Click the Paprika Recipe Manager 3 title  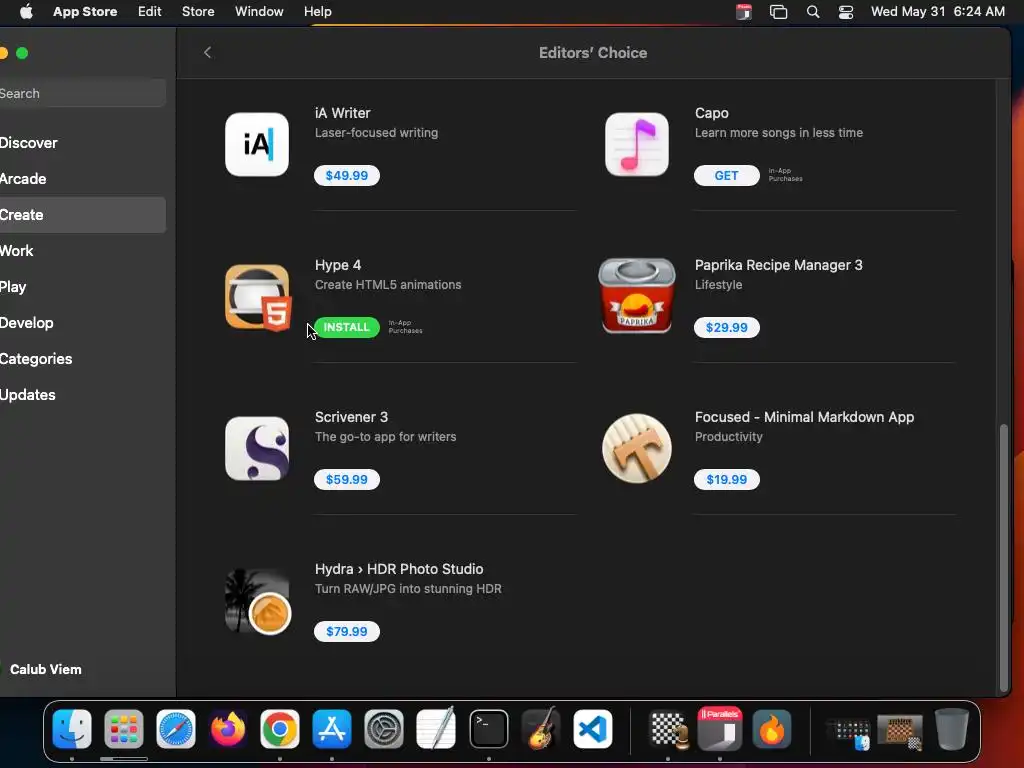(778, 265)
